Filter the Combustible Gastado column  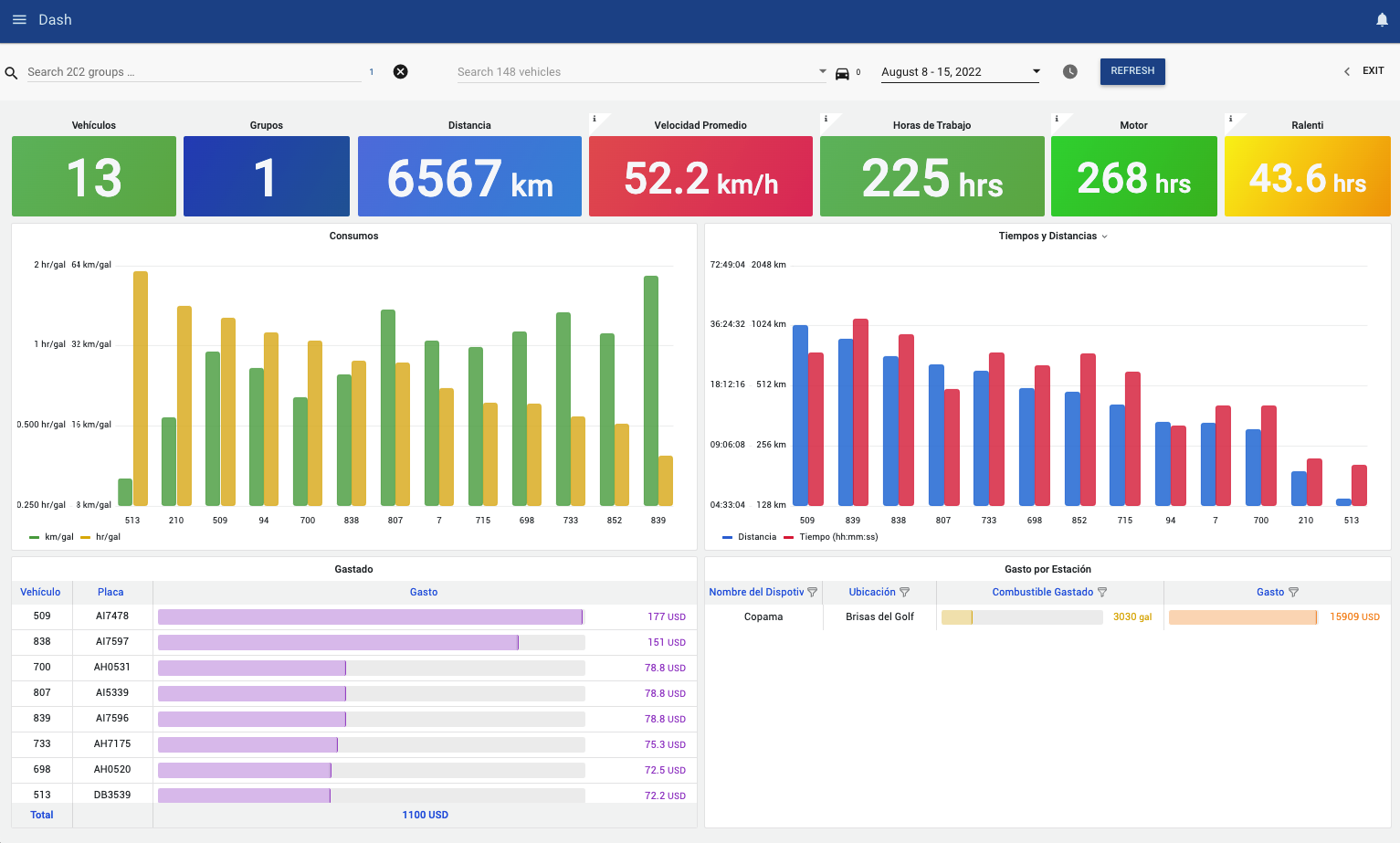[1102, 592]
